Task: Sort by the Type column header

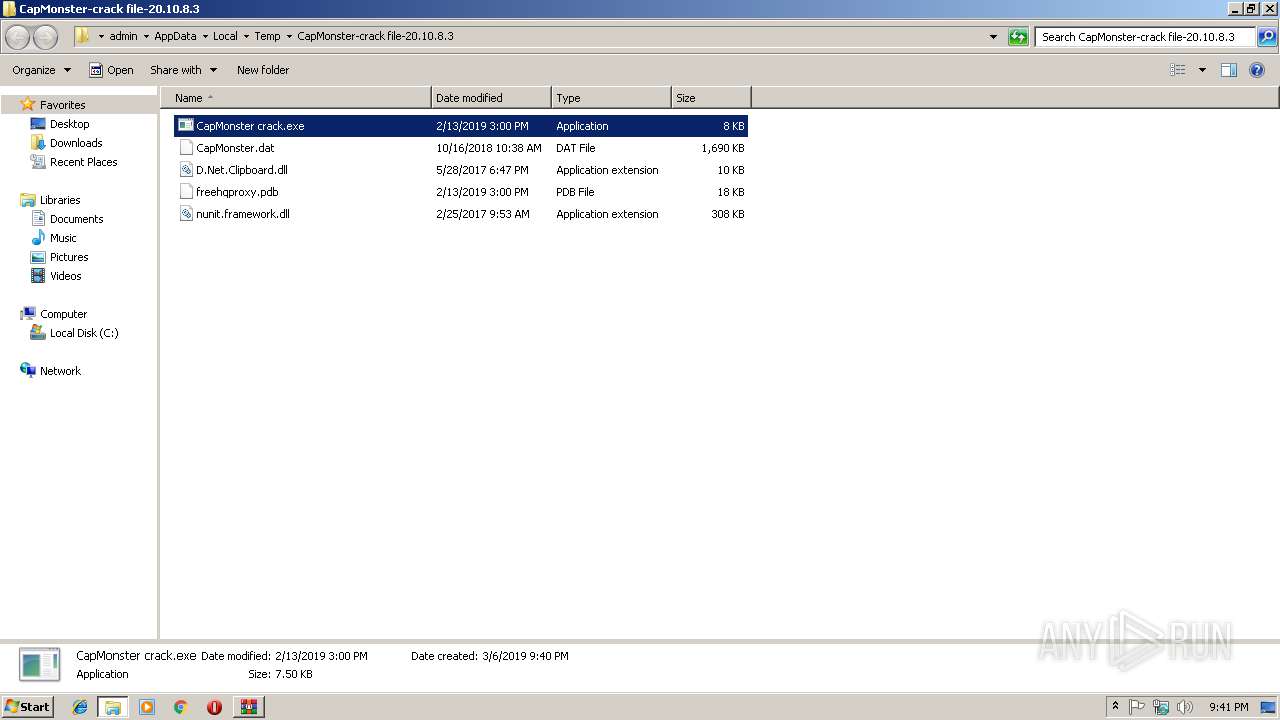Action: (x=611, y=98)
